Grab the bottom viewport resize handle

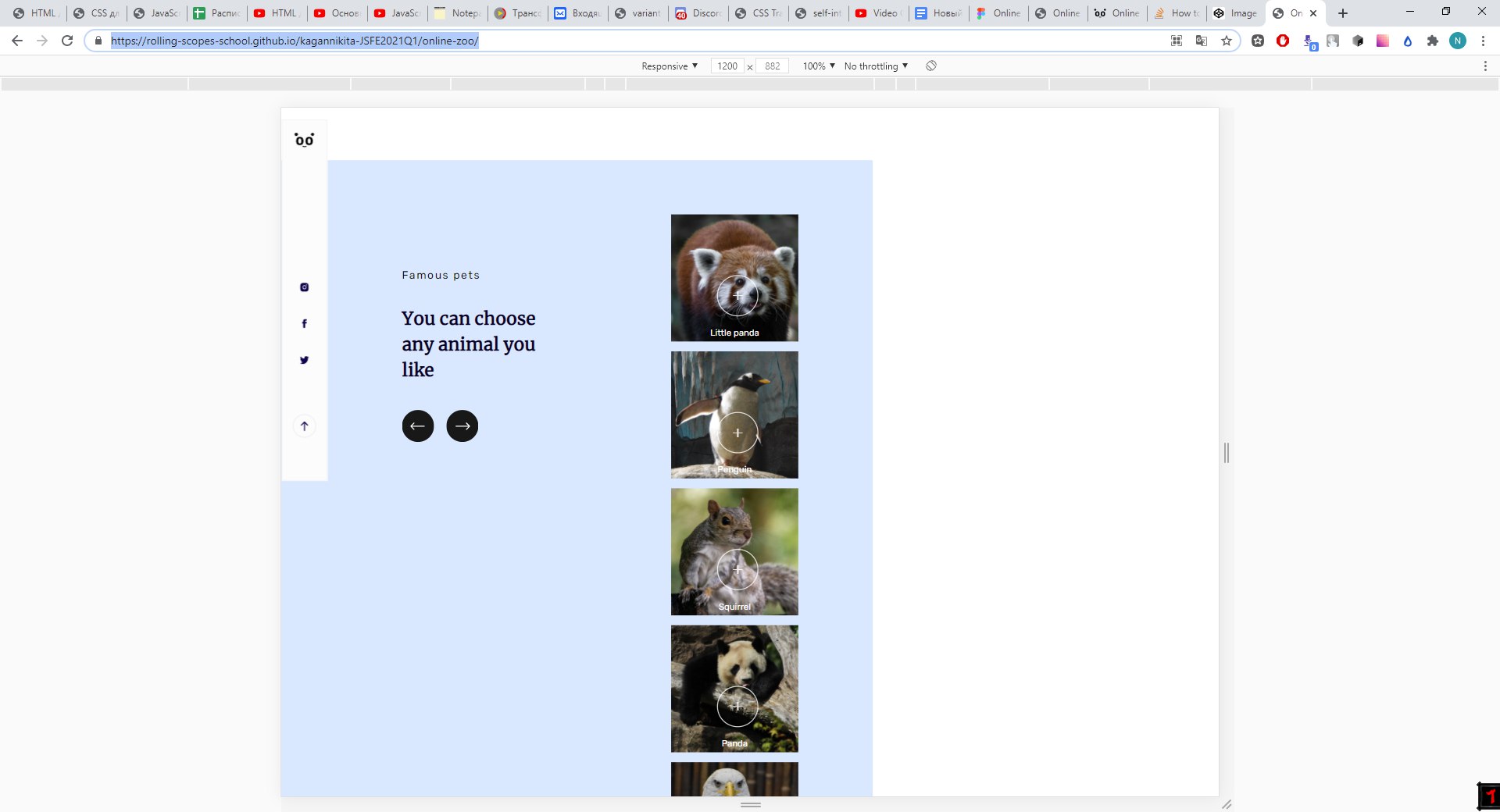pyautogui.click(x=751, y=804)
